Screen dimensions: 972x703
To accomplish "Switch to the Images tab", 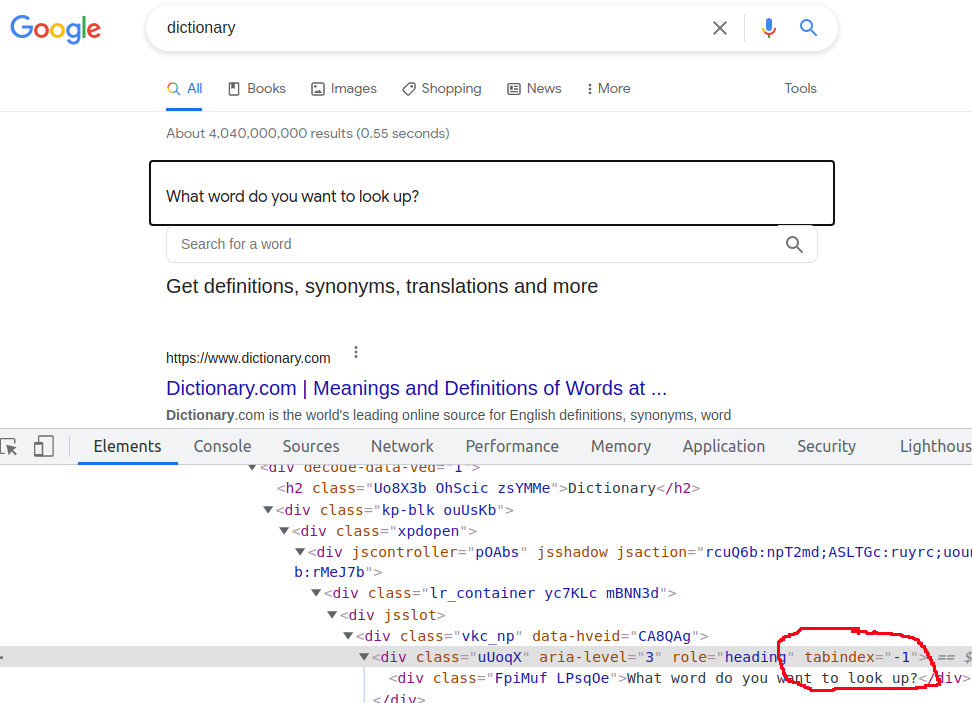I will tap(343, 89).
